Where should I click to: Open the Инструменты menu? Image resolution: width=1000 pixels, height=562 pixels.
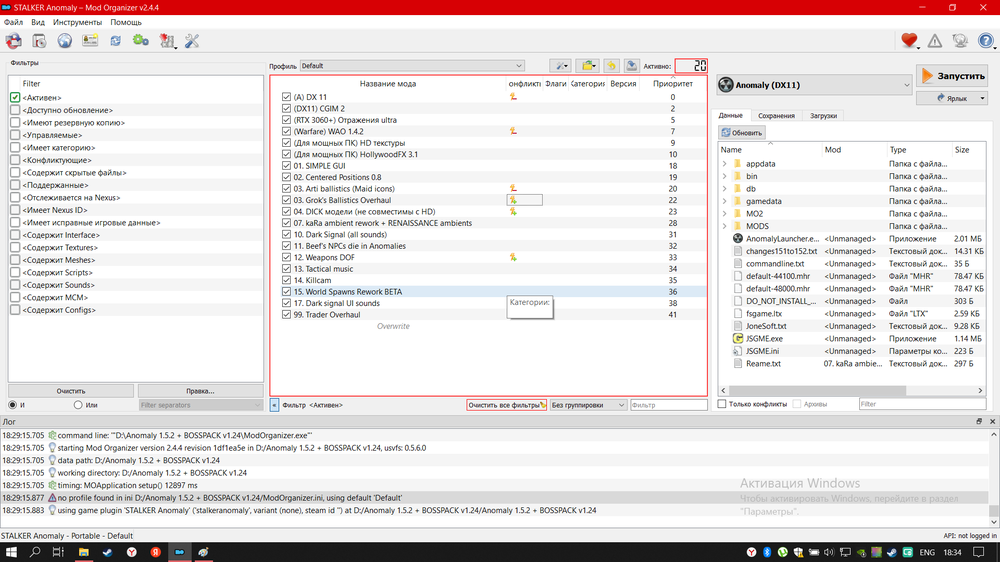(x=77, y=22)
